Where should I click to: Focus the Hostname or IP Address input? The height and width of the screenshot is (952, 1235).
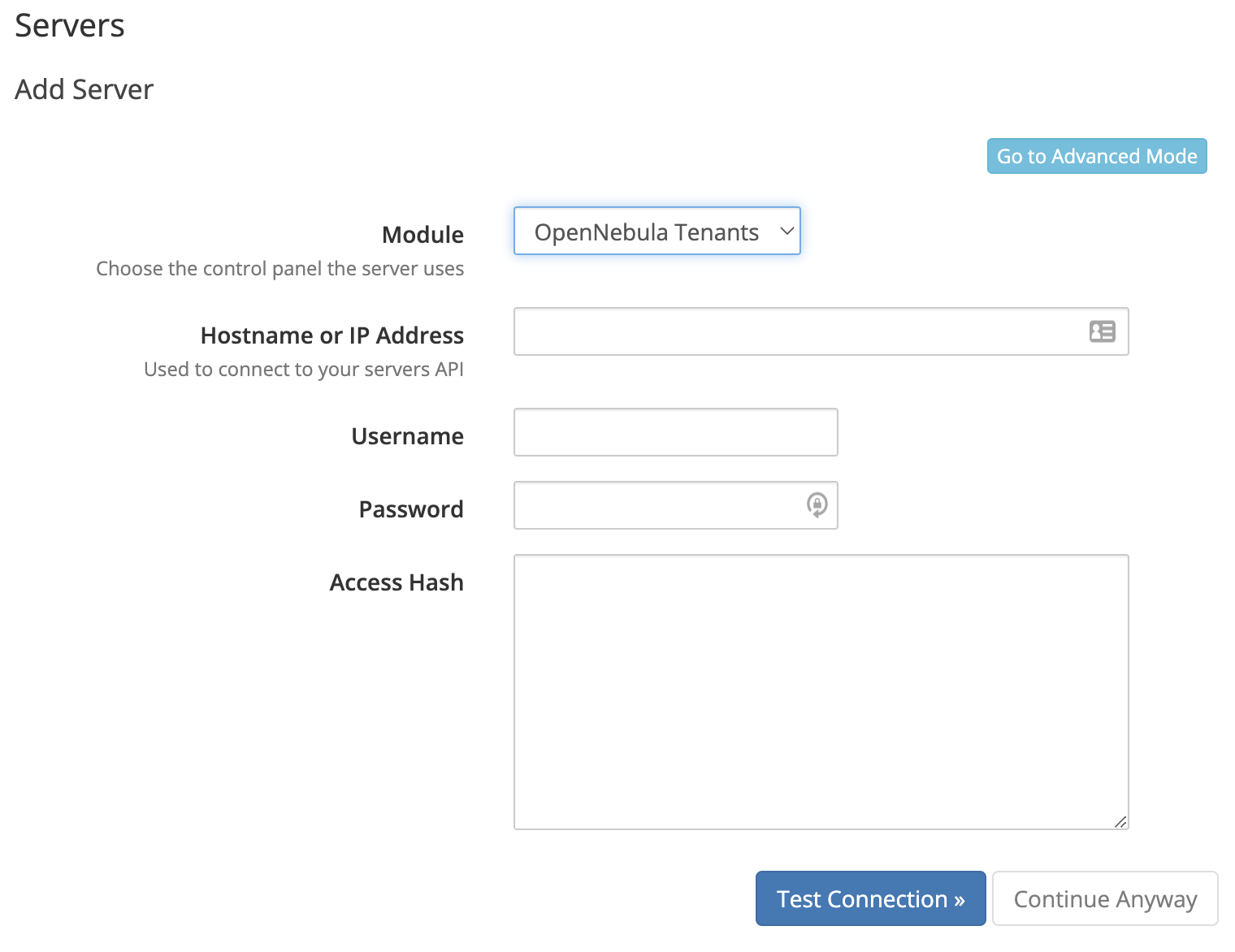[x=796, y=331]
